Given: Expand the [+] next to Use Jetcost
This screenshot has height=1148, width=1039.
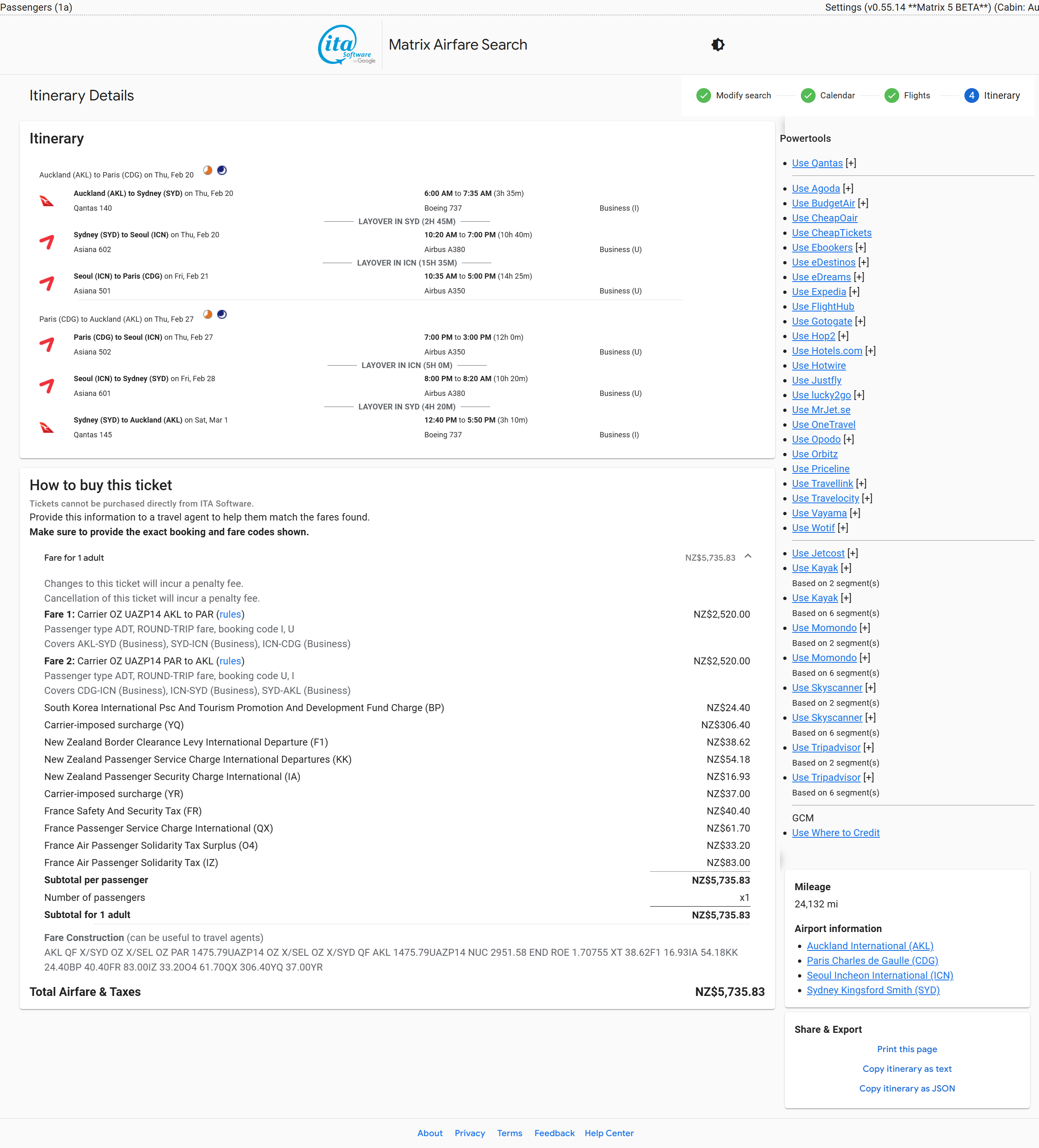Looking at the screenshot, I should click(x=852, y=553).
